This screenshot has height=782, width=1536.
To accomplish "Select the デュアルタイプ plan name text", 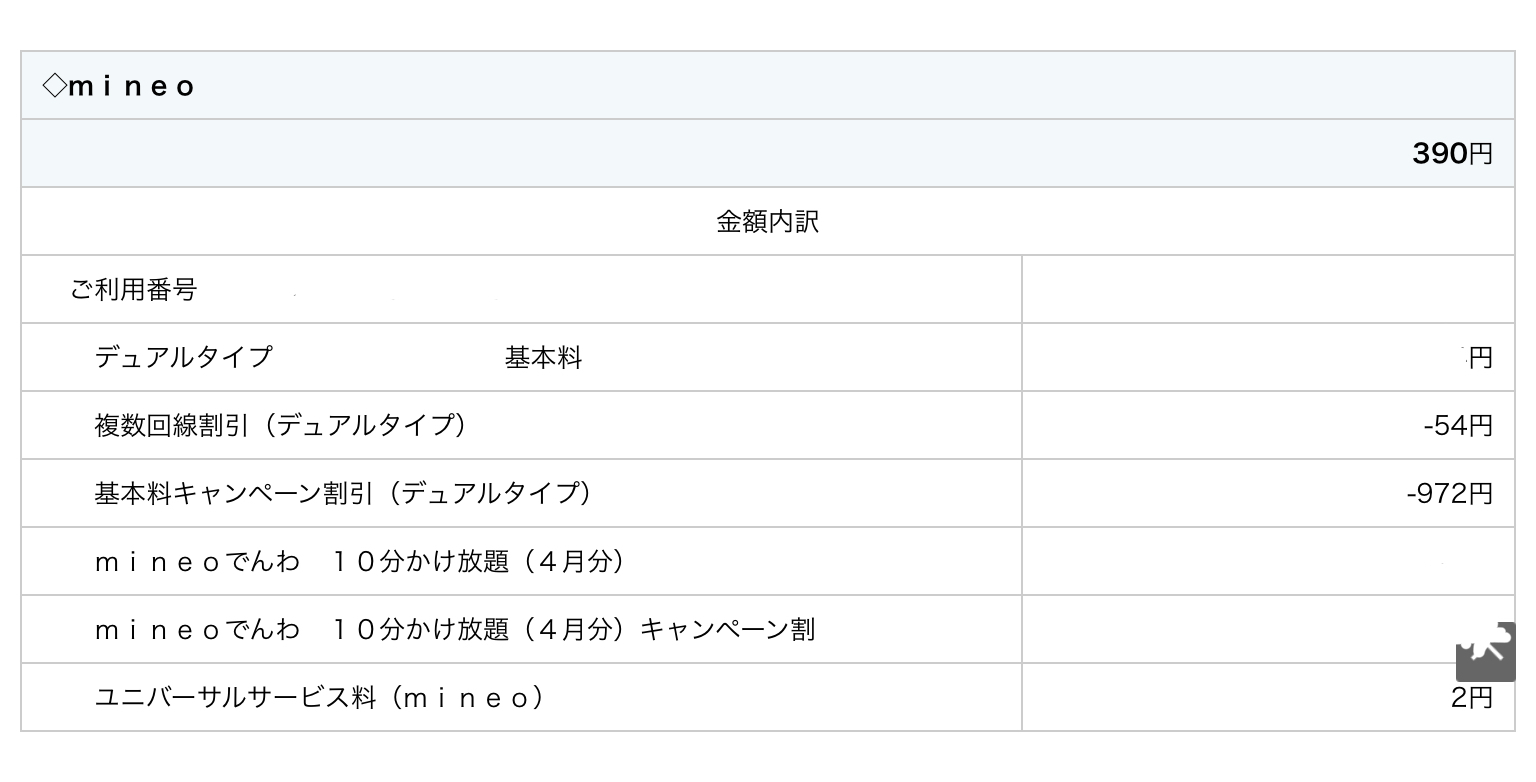I will point(183,358).
